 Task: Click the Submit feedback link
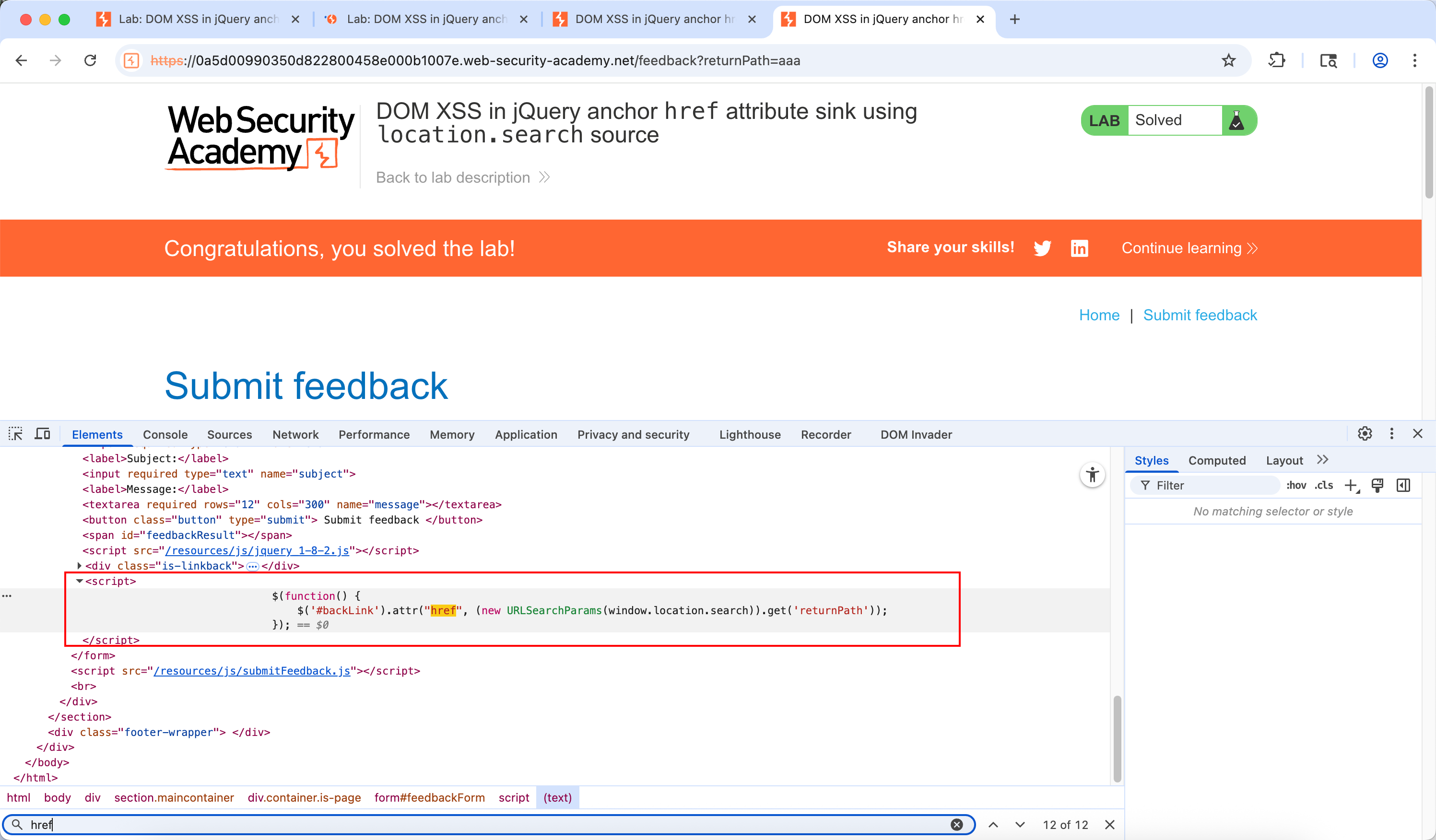coord(1200,315)
